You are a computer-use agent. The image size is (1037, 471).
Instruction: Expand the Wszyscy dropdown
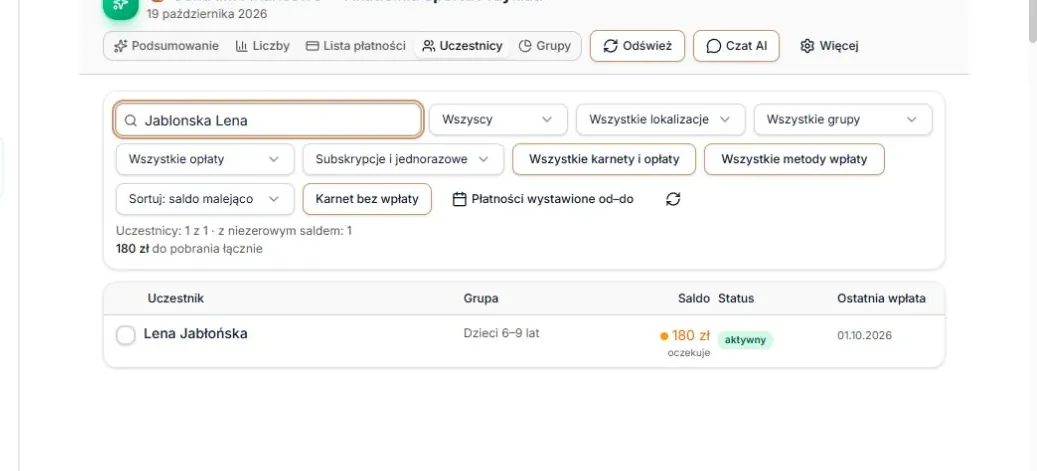(498, 120)
